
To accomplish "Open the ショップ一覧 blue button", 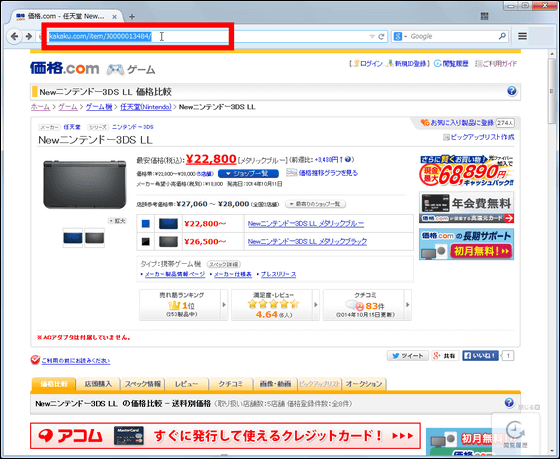I will click(248, 174).
